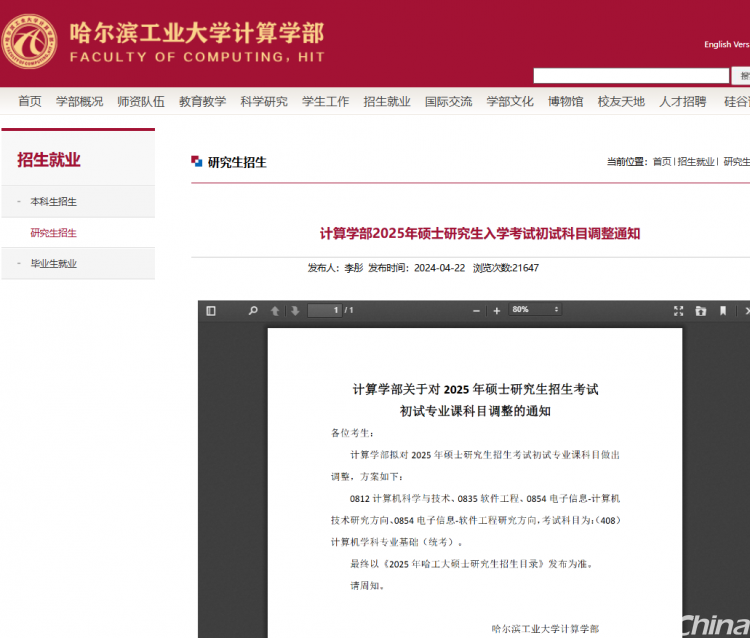This screenshot has width=750, height=638.
Task: Go to previous PDF page arrow
Action: point(275,311)
